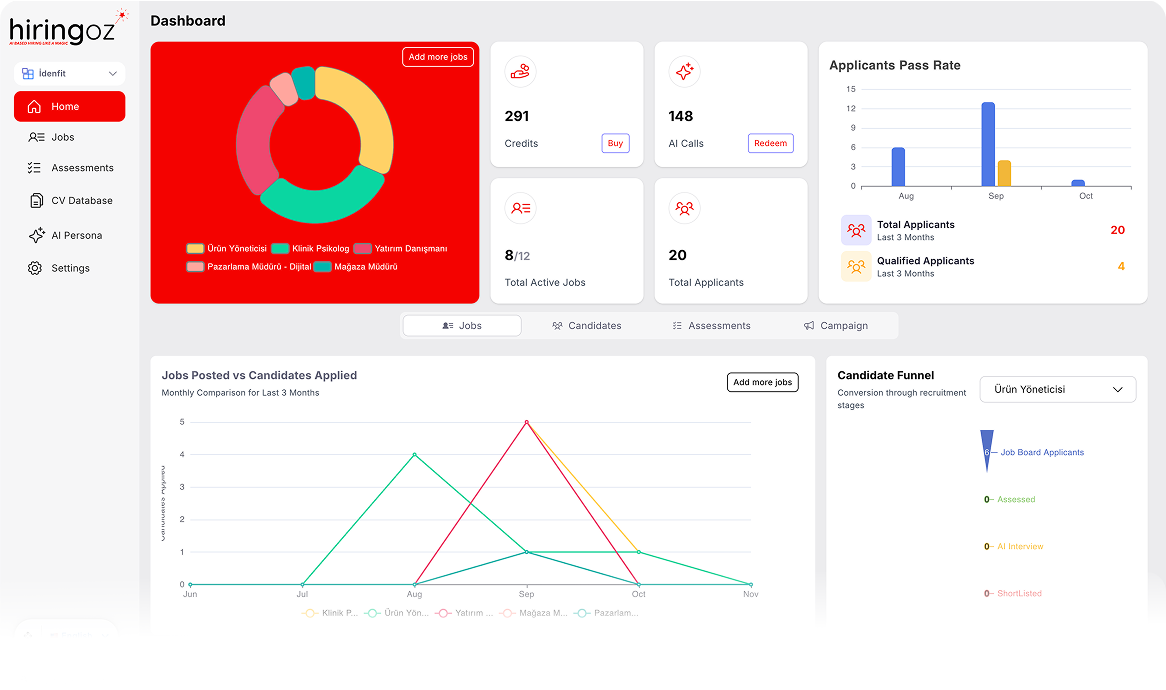Open the idenfit workspace dropdown
Screen dimensions: 1166x690
[x=69, y=74]
